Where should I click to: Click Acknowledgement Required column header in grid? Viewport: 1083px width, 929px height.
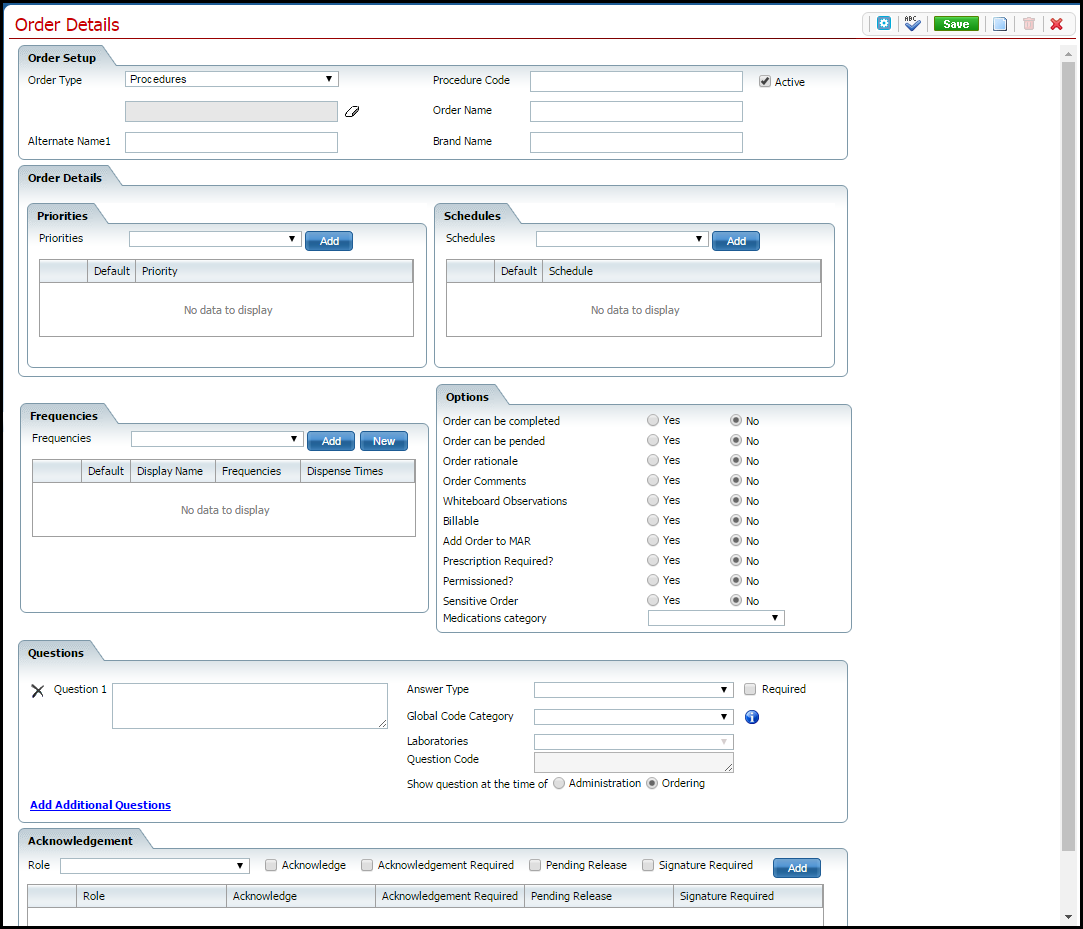(x=450, y=897)
